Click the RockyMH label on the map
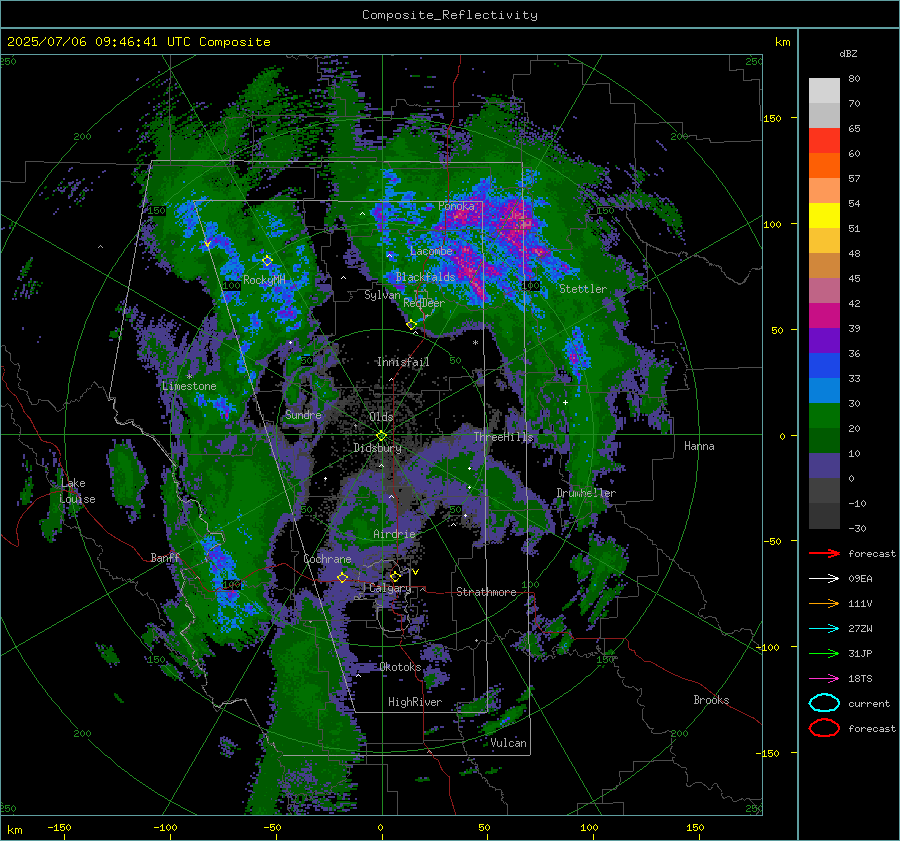The width and height of the screenshot is (900, 841). (x=264, y=280)
